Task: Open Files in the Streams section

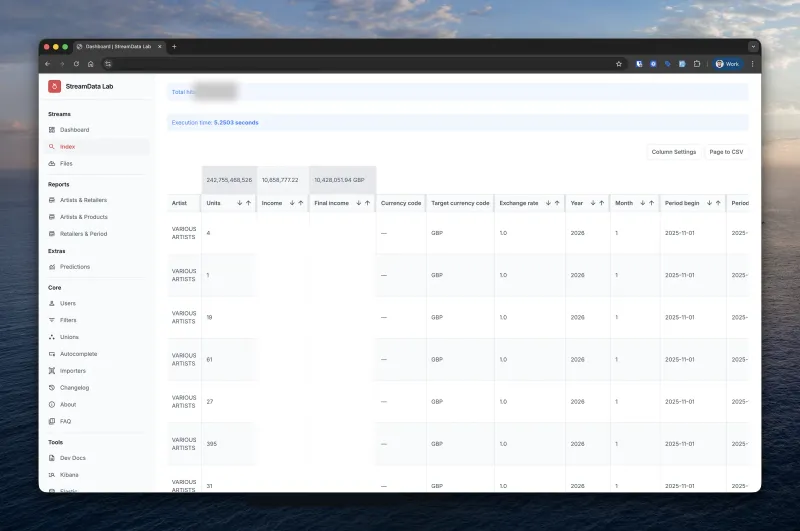Action: (x=66, y=163)
